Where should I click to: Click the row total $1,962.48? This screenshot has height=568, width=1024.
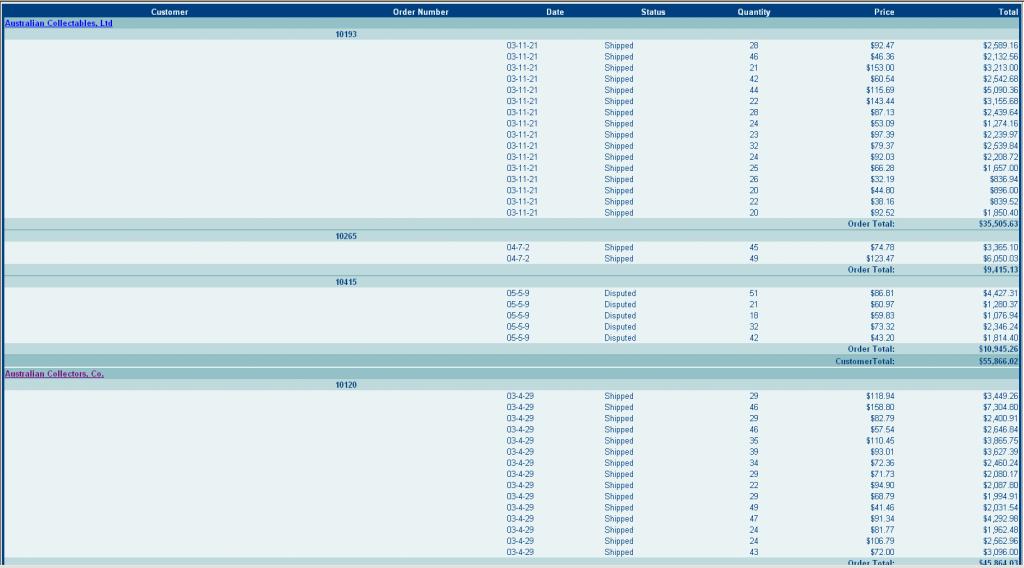pyautogui.click(x=1000, y=529)
